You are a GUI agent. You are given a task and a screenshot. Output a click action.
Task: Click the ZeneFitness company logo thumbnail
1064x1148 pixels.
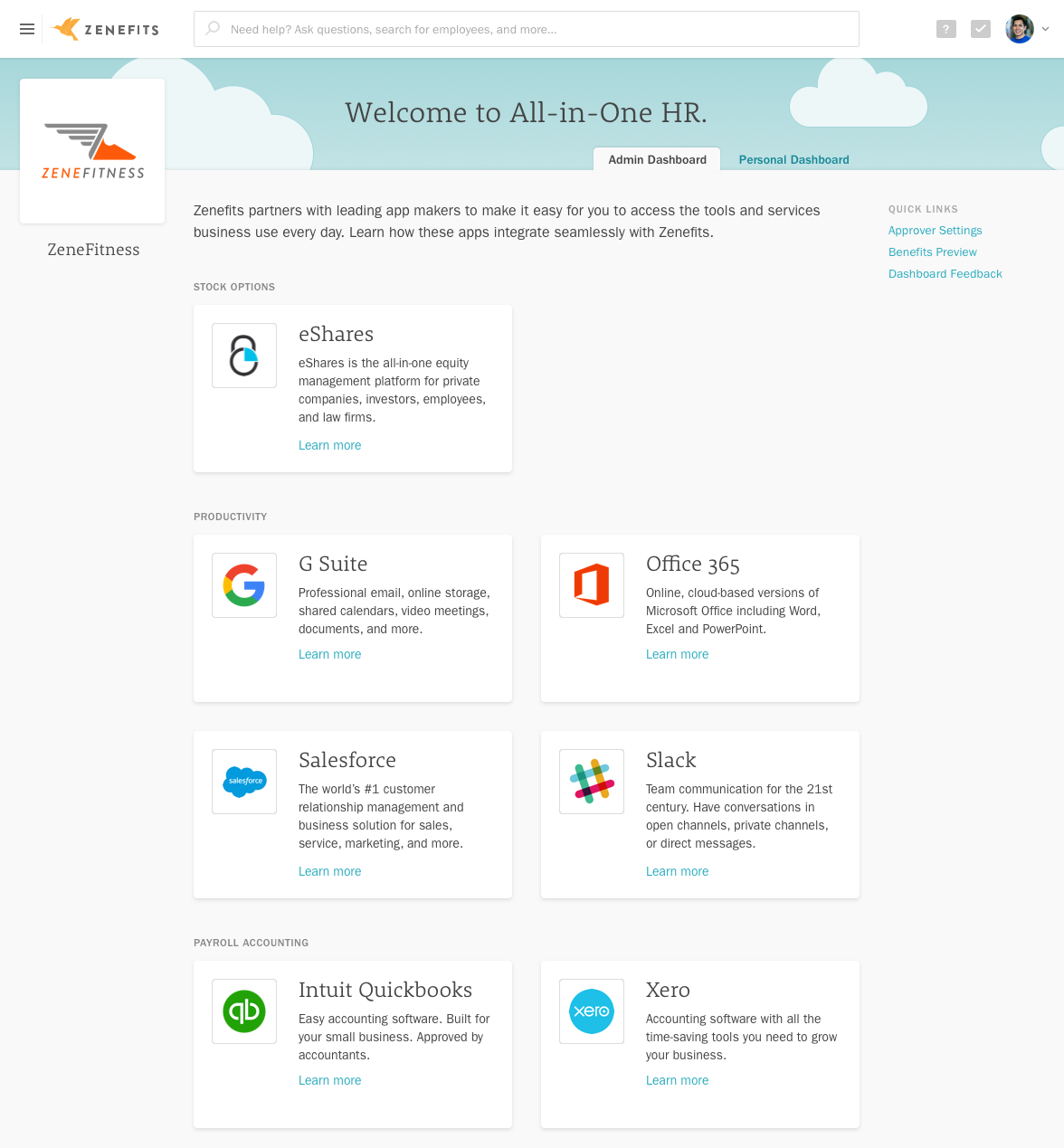[92, 151]
